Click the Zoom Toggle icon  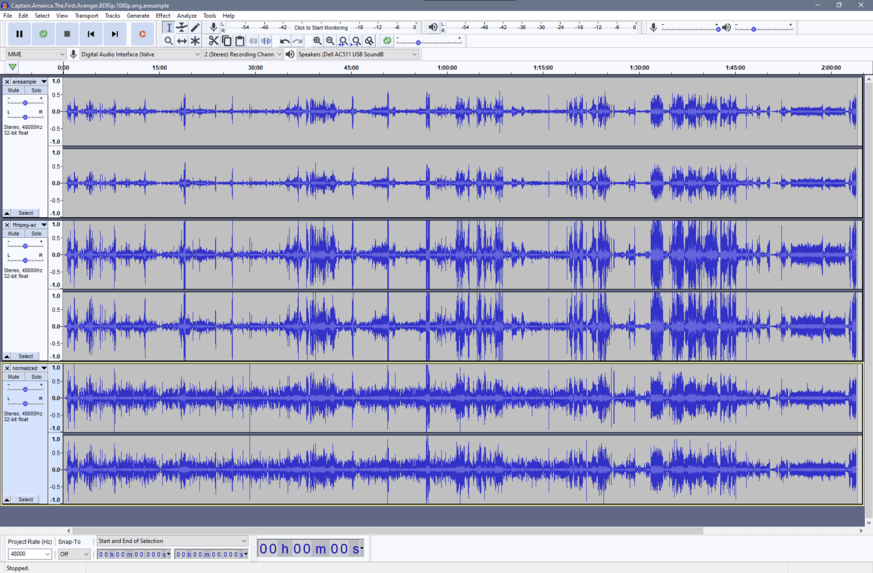point(369,41)
